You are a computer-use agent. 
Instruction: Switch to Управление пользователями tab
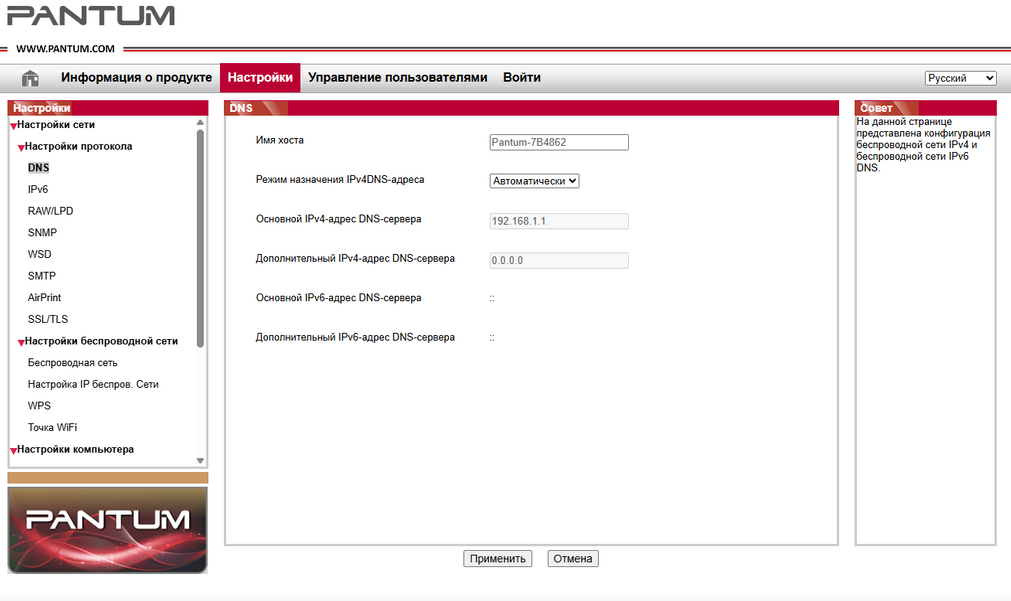397,78
